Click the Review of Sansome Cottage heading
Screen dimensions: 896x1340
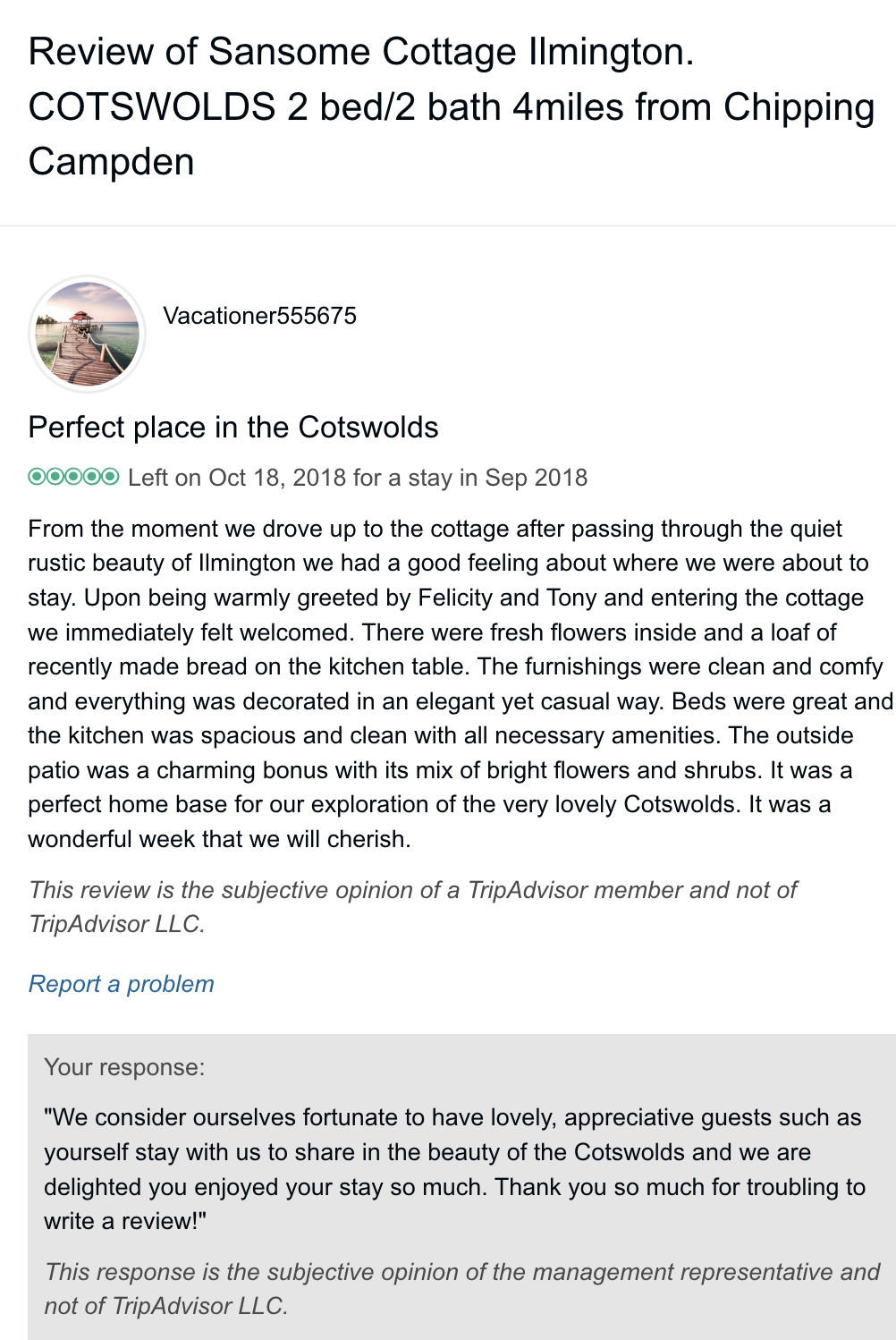[x=361, y=52]
